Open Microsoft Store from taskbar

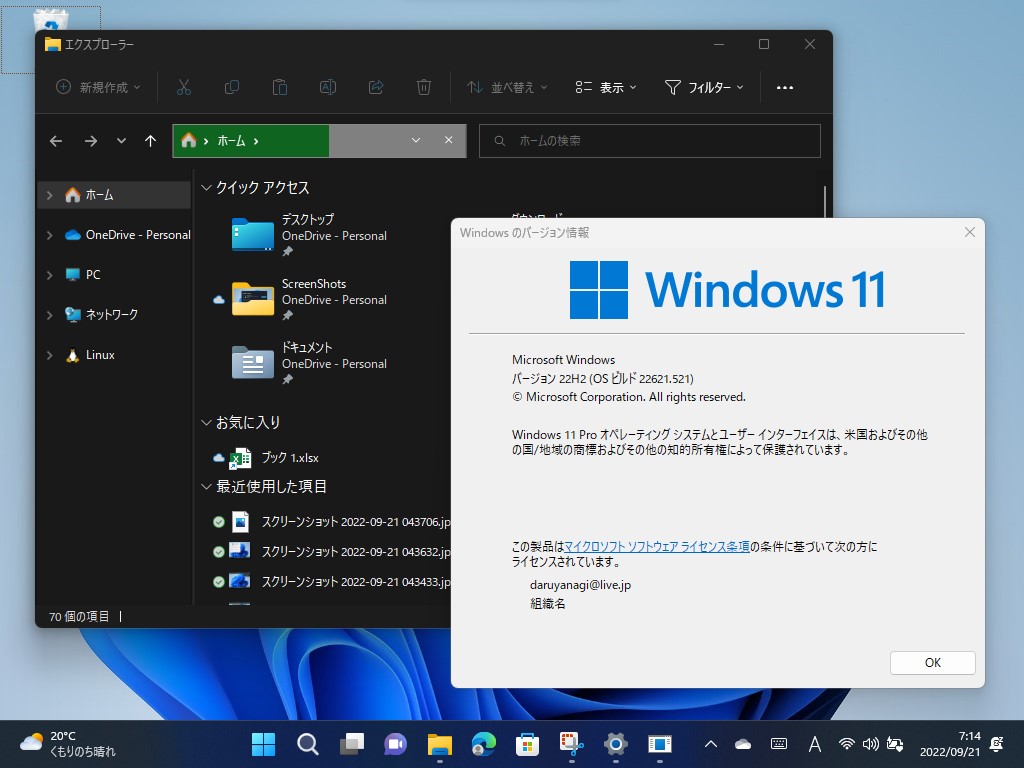tap(527, 744)
